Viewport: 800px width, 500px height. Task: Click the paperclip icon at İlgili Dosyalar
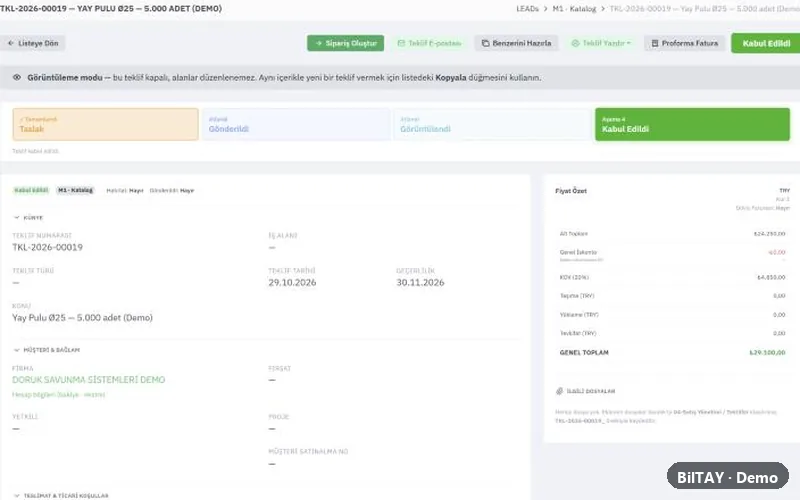pos(559,391)
